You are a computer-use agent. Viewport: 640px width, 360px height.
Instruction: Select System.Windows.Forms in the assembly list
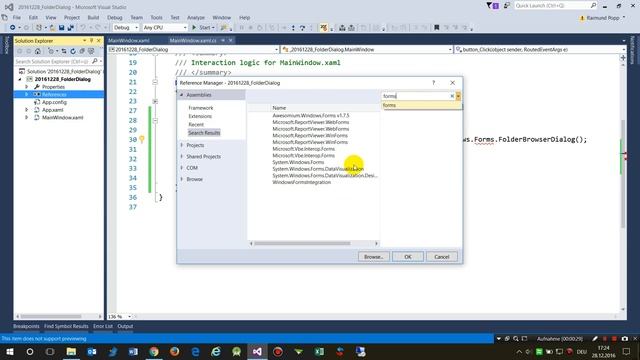298,162
